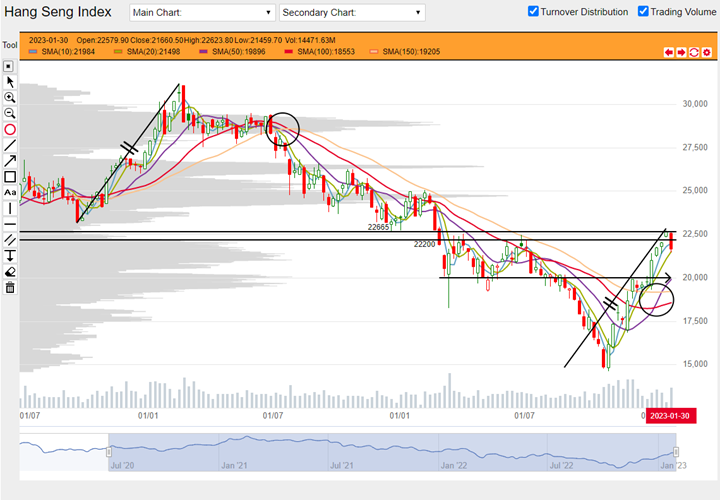
Task: Click the 15,000 price axis label
Action: [695, 364]
